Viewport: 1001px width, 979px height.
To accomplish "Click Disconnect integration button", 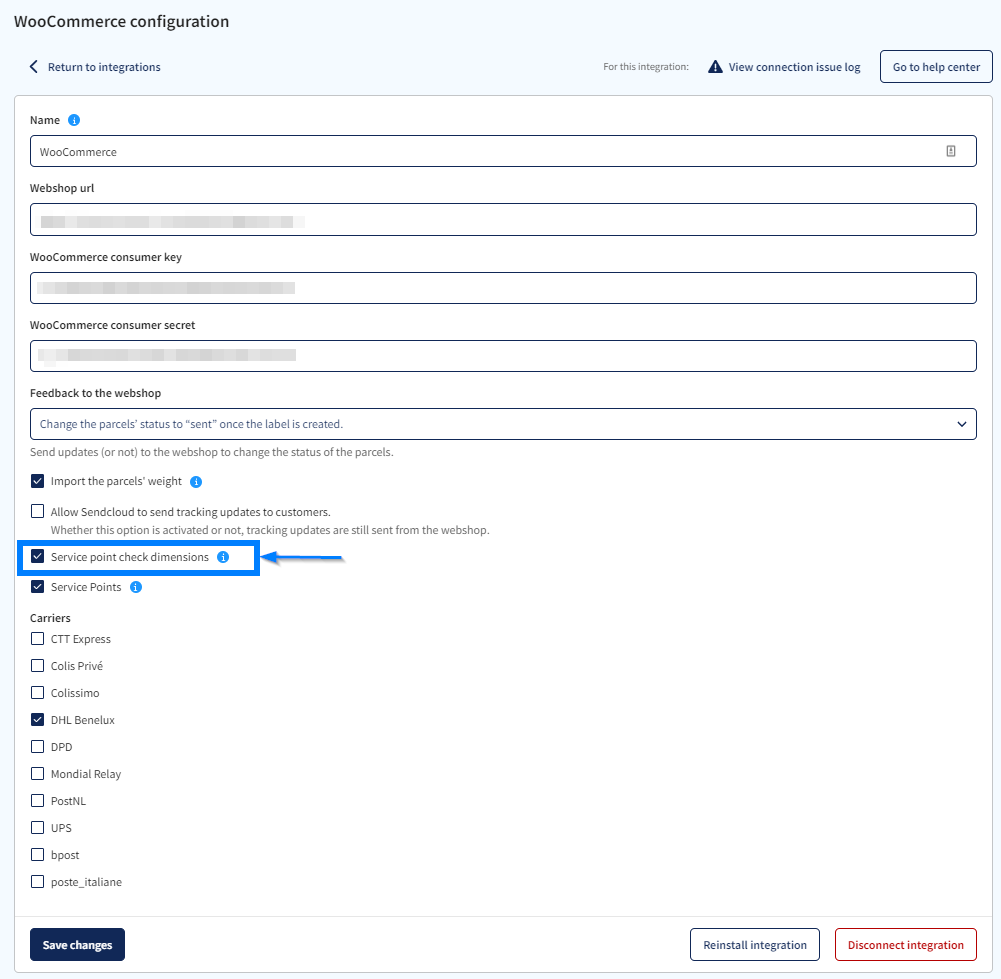I will click(906, 945).
